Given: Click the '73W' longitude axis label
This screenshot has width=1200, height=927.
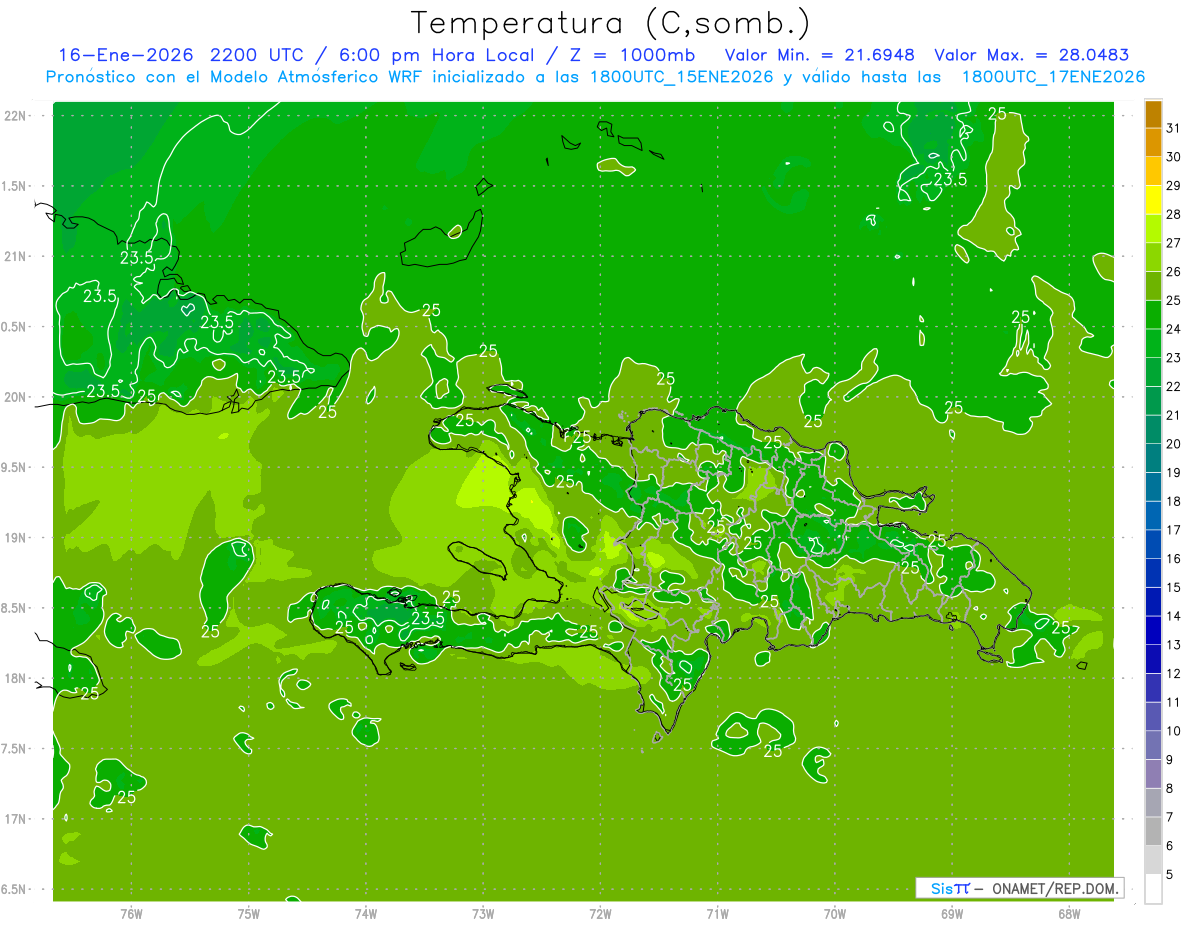Looking at the screenshot, I should (x=483, y=914).
